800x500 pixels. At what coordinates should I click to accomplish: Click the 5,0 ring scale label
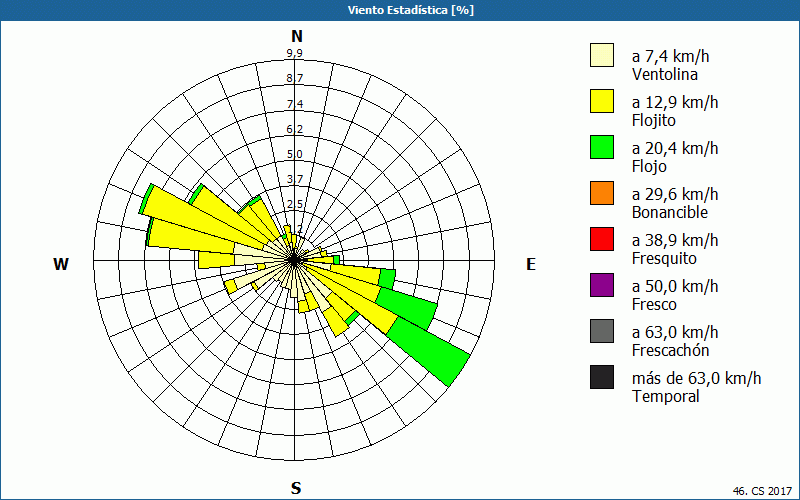click(x=294, y=154)
